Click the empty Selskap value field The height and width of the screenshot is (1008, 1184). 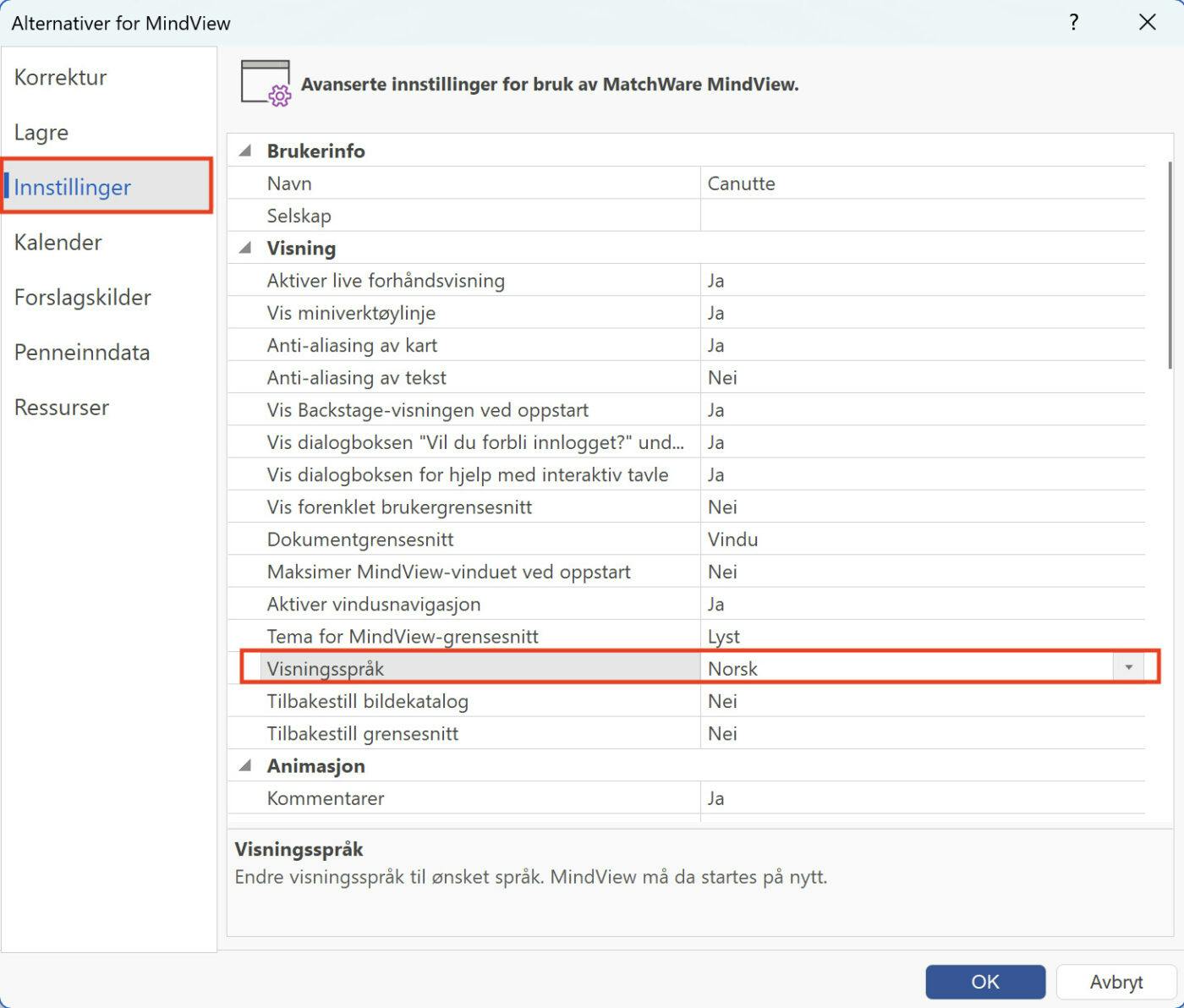922,216
